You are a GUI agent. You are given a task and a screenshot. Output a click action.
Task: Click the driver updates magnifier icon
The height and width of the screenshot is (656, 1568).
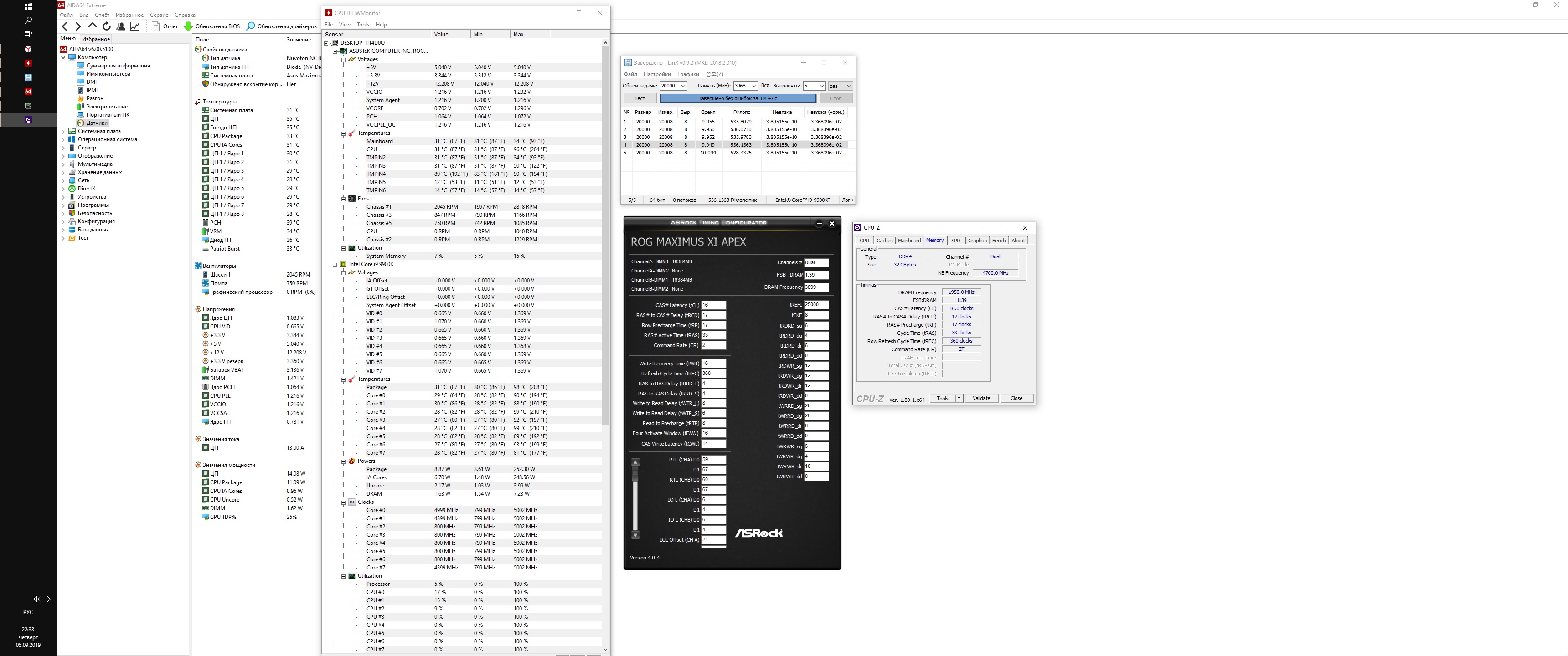250,26
